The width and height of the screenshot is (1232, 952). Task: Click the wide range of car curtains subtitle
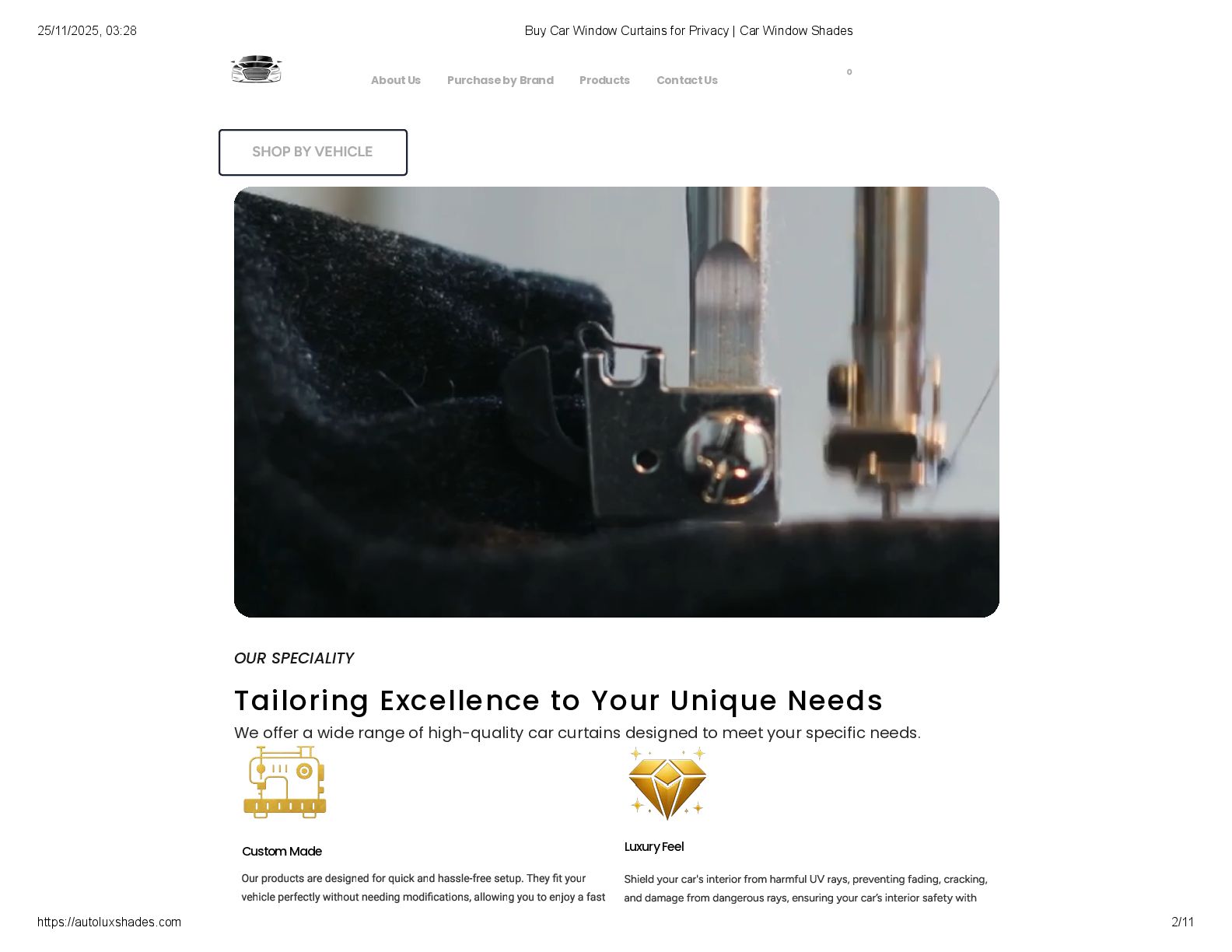coord(577,733)
